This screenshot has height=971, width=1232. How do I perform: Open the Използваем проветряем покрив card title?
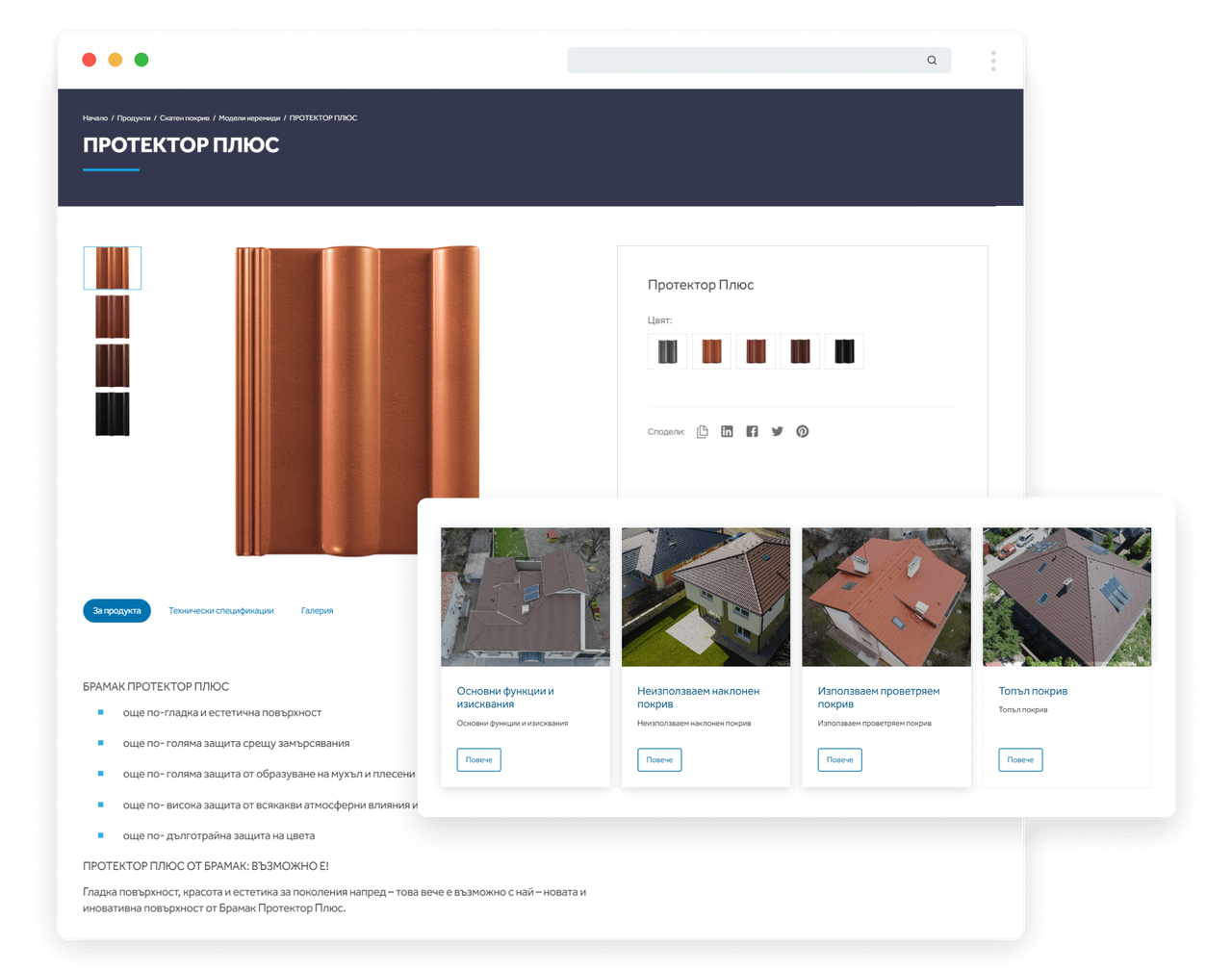879,698
